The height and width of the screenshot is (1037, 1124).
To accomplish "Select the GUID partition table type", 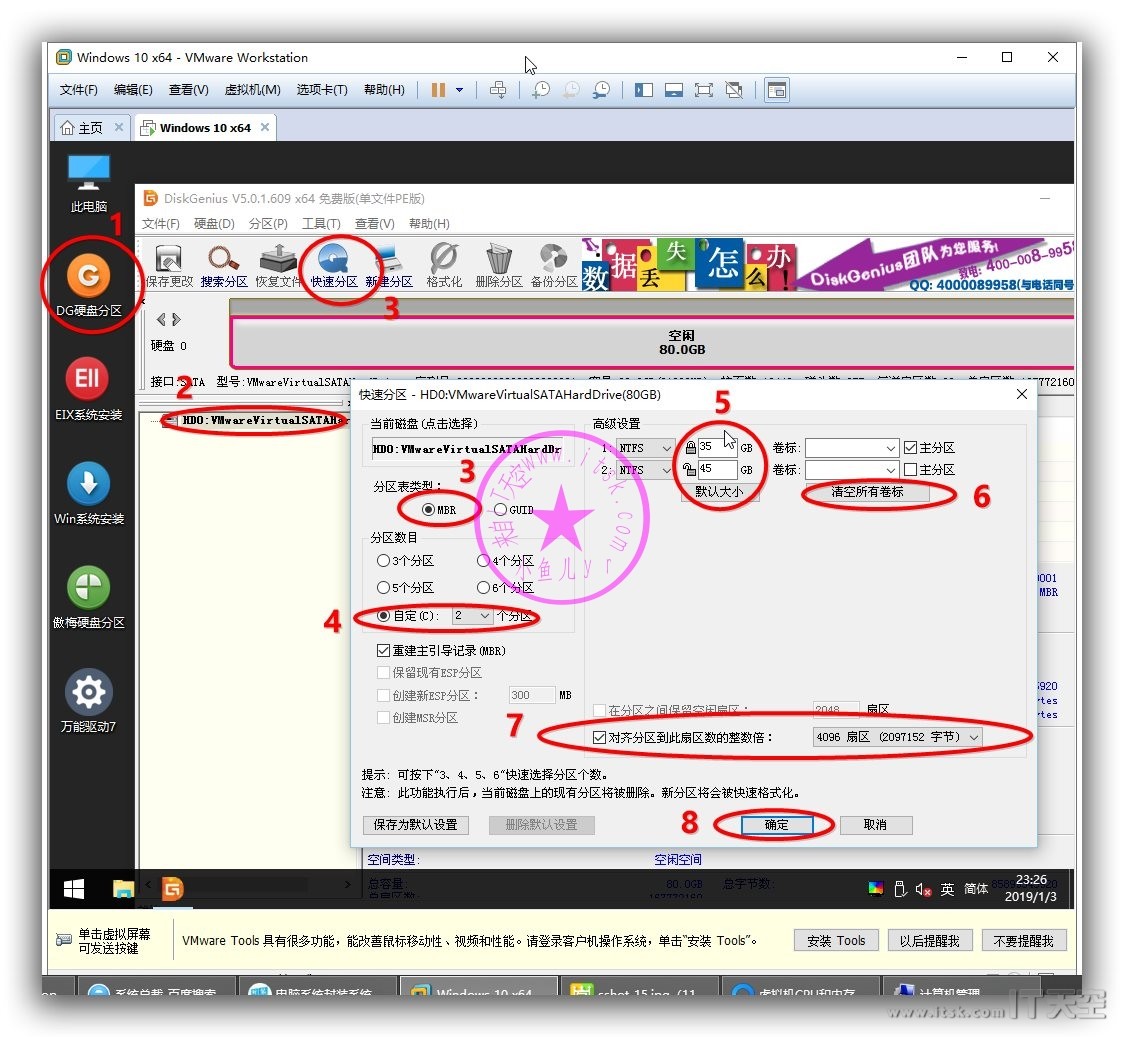I will [x=500, y=510].
